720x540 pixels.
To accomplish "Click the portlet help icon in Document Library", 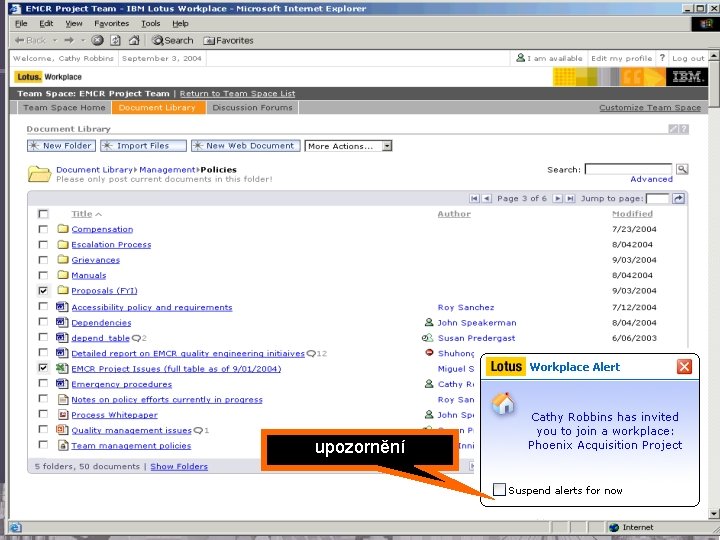I will point(684,129).
